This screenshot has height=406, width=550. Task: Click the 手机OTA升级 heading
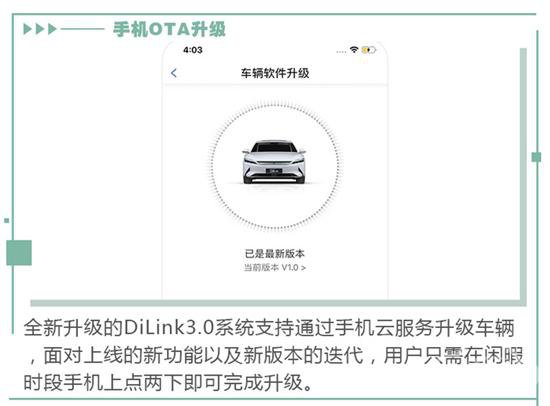(169, 29)
